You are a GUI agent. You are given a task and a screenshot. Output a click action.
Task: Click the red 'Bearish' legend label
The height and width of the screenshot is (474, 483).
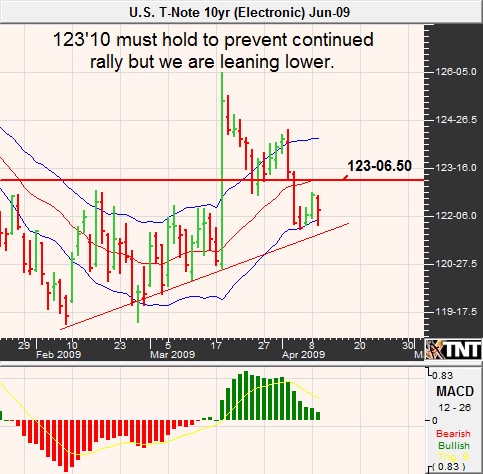(453, 434)
